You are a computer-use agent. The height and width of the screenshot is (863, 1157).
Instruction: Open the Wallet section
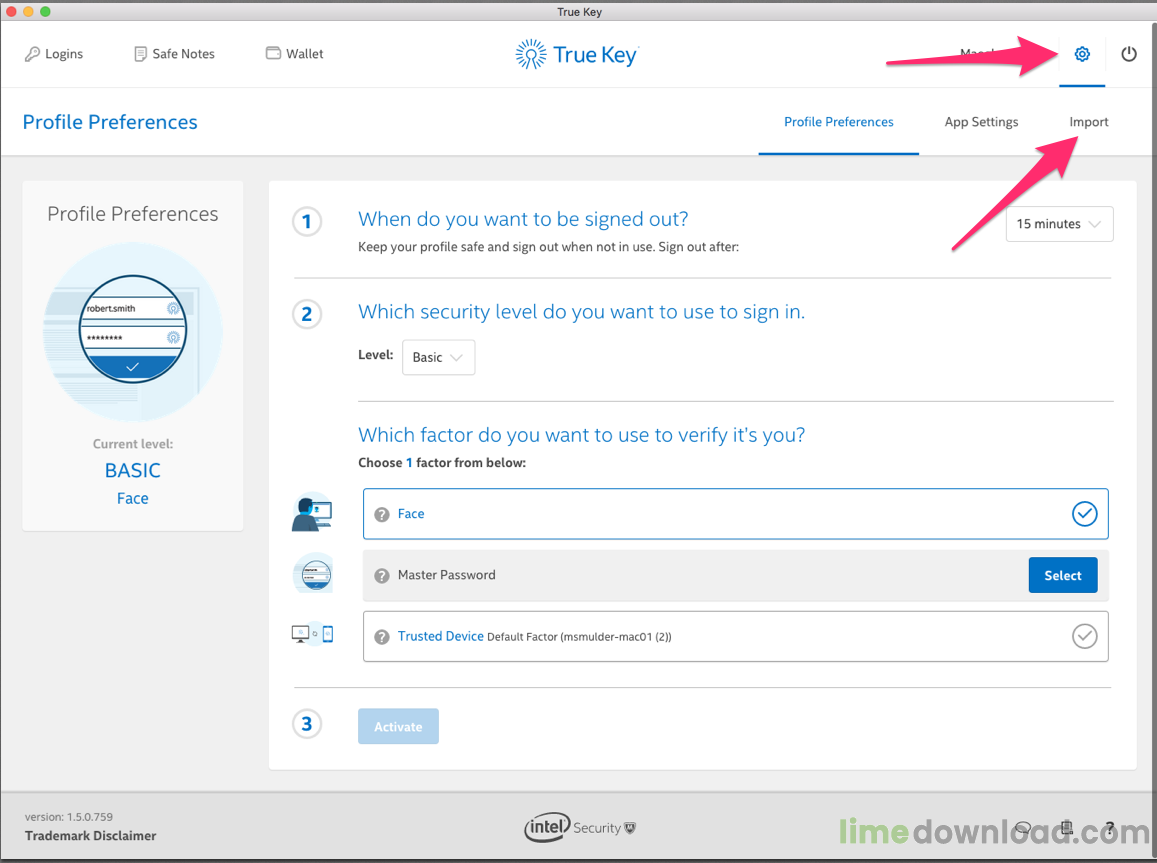pyautogui.click(x=294, y=54)
